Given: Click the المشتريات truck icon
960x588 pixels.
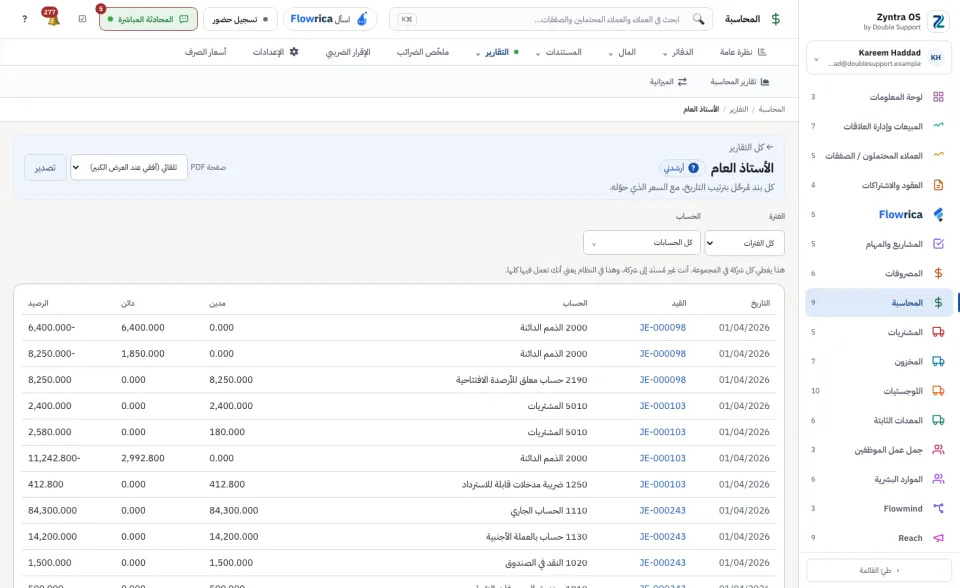Looking at the screenshot, I should (938, 332).
